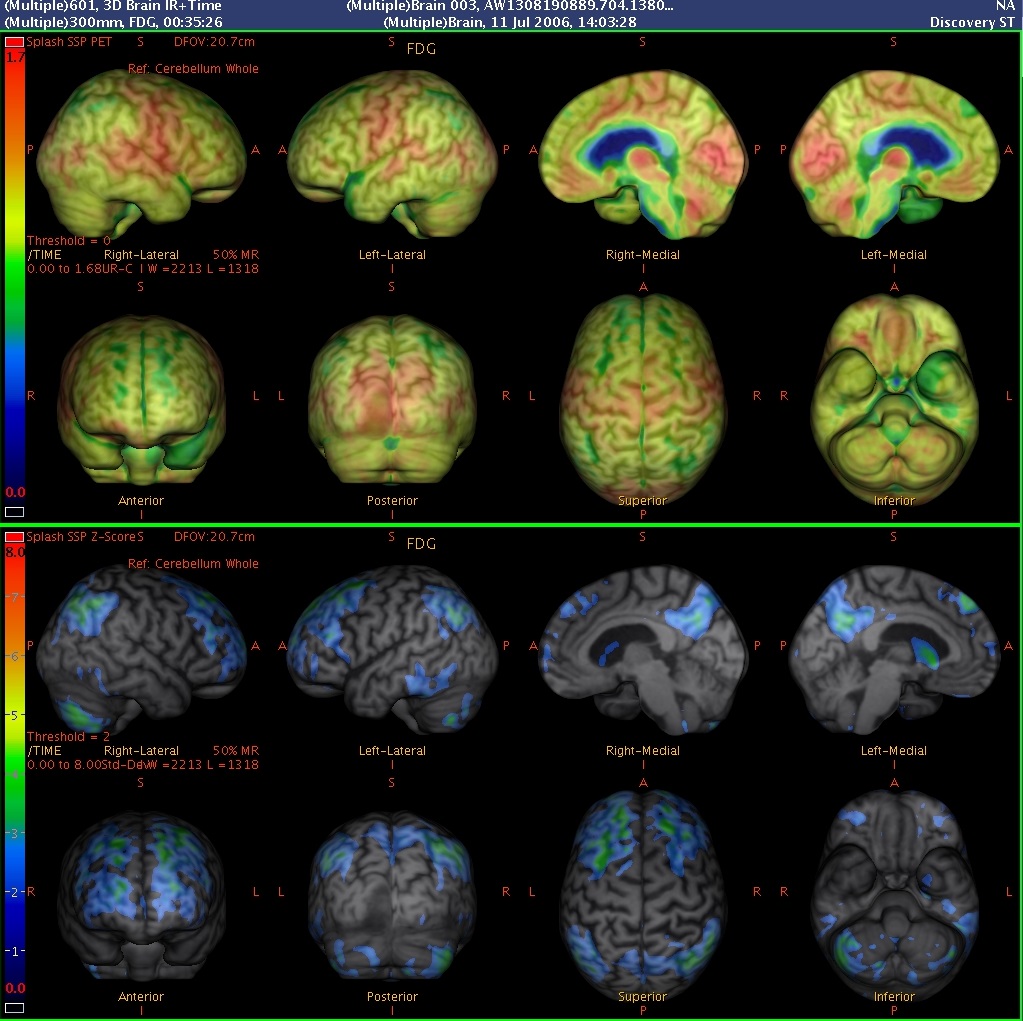
Task: Click the red swatch atop the PET color bar
Action: click(x=14, y=42)
